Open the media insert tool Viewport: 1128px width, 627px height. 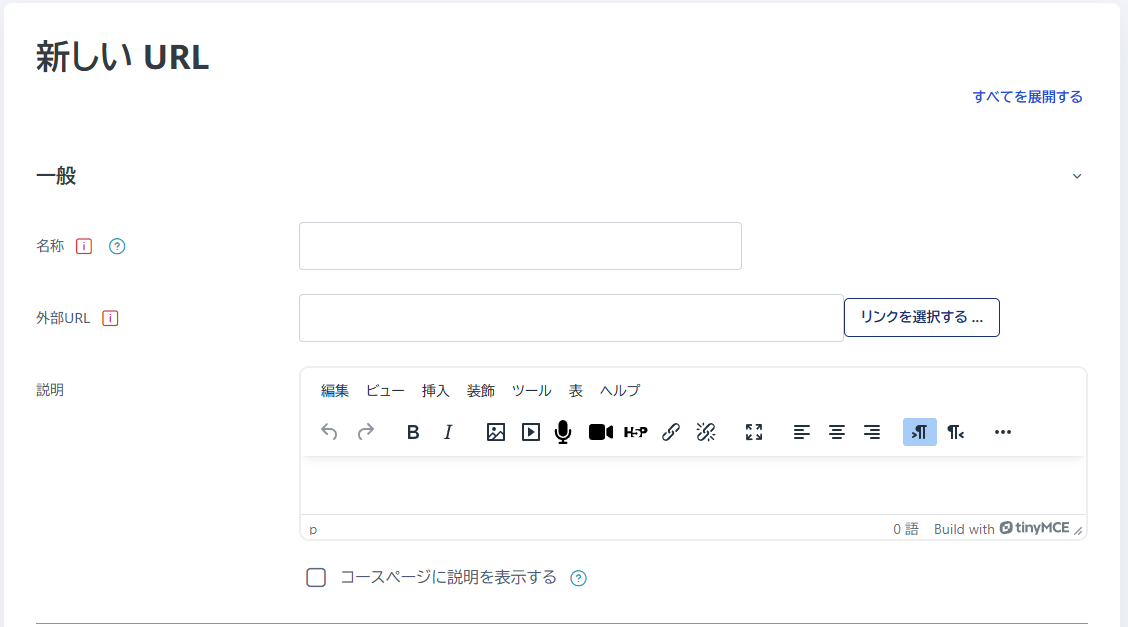tap(530, 432)
